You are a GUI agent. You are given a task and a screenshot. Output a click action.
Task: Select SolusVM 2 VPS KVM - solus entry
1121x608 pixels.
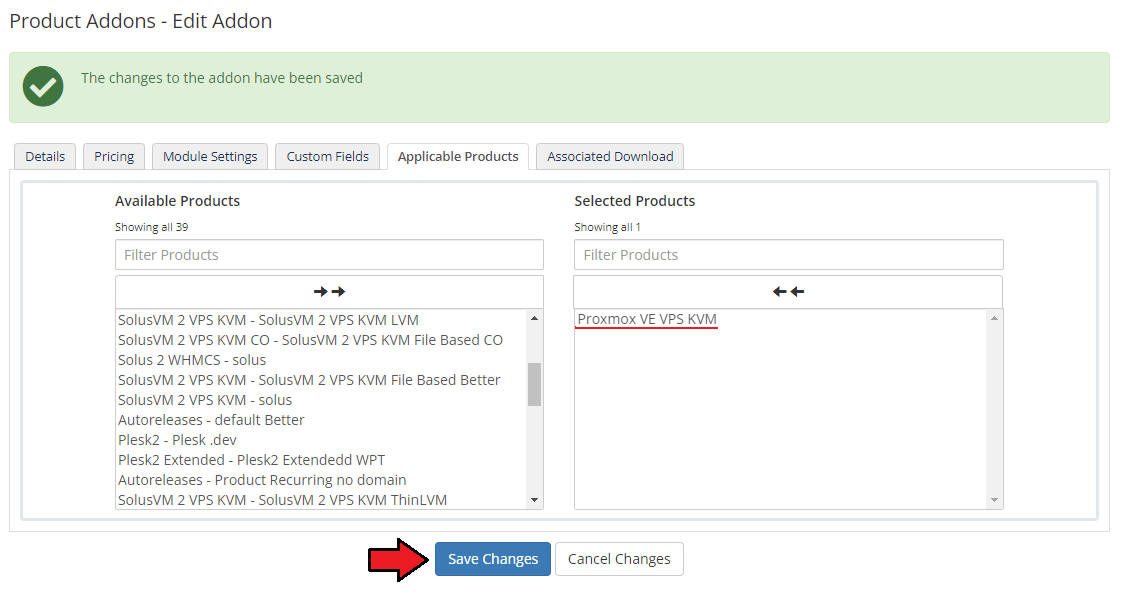point(321,400)
